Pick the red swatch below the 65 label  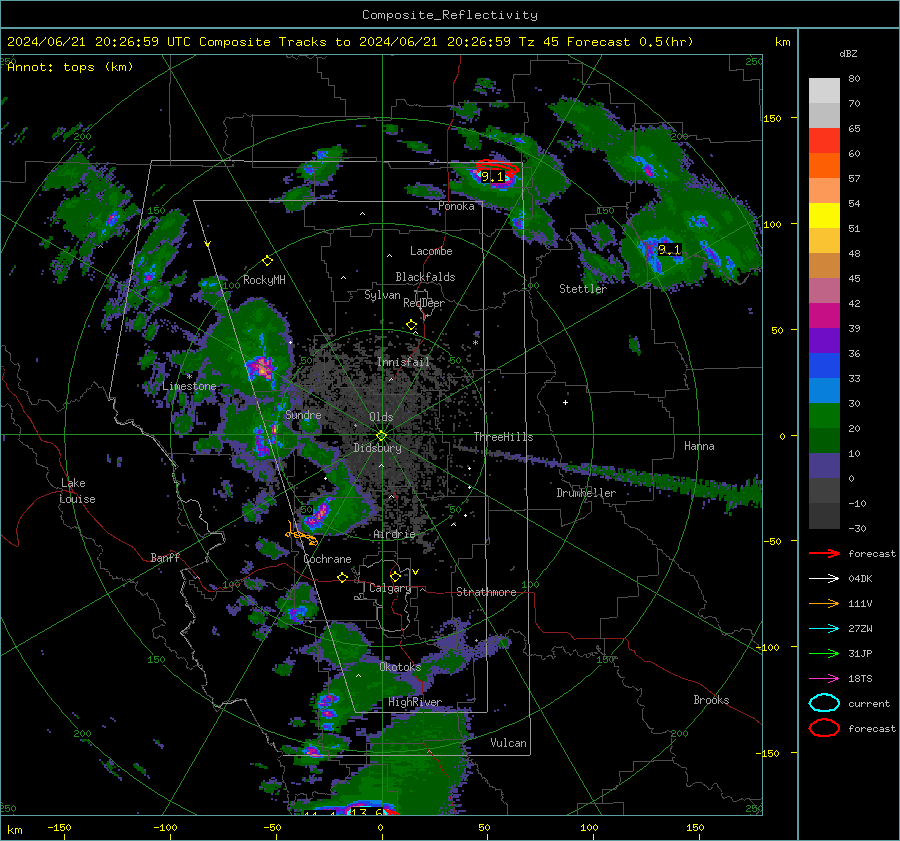pyautogui.click(x=824, y=140)
